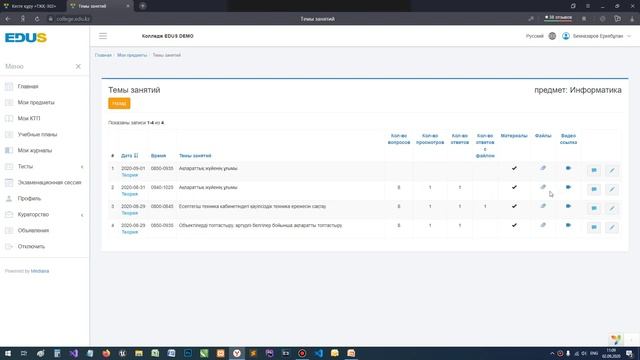Edit the 2020-09-01 lesson with pencil icon

(612, 170)
